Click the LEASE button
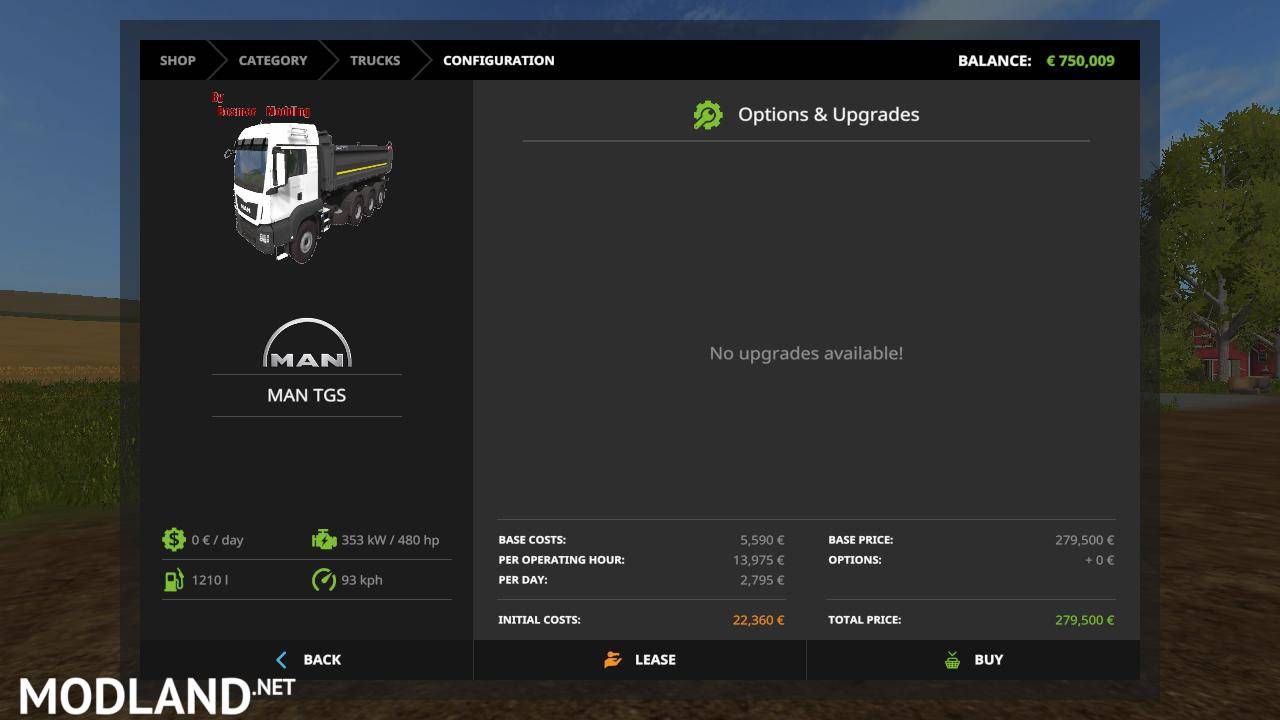 coord(639,660)
